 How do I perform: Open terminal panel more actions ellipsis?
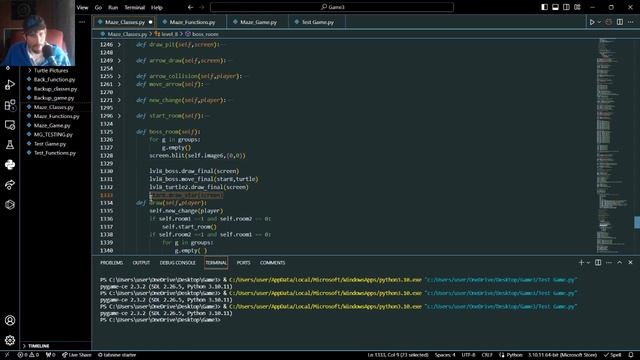tap(609, 262)
